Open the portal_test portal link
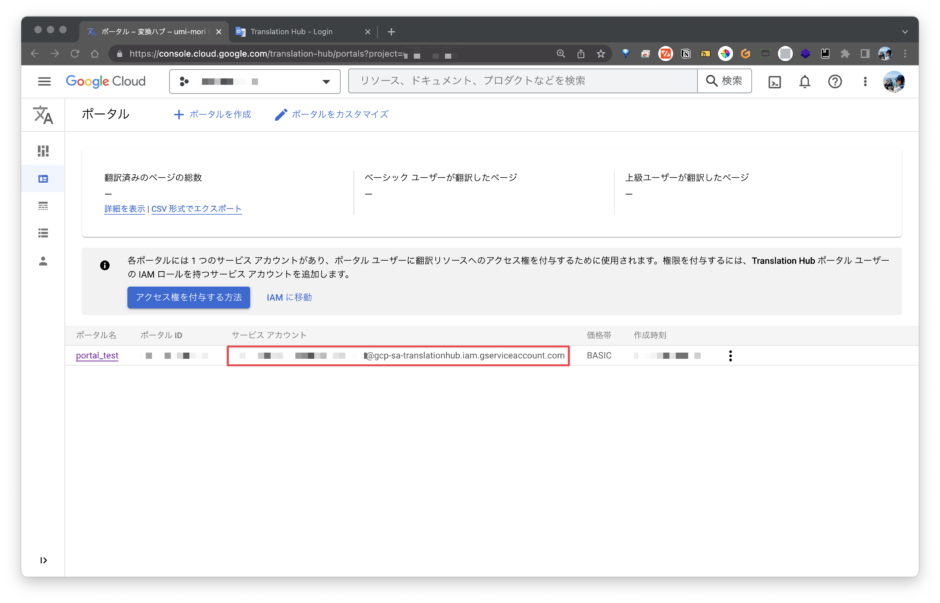 click(95, 354)
